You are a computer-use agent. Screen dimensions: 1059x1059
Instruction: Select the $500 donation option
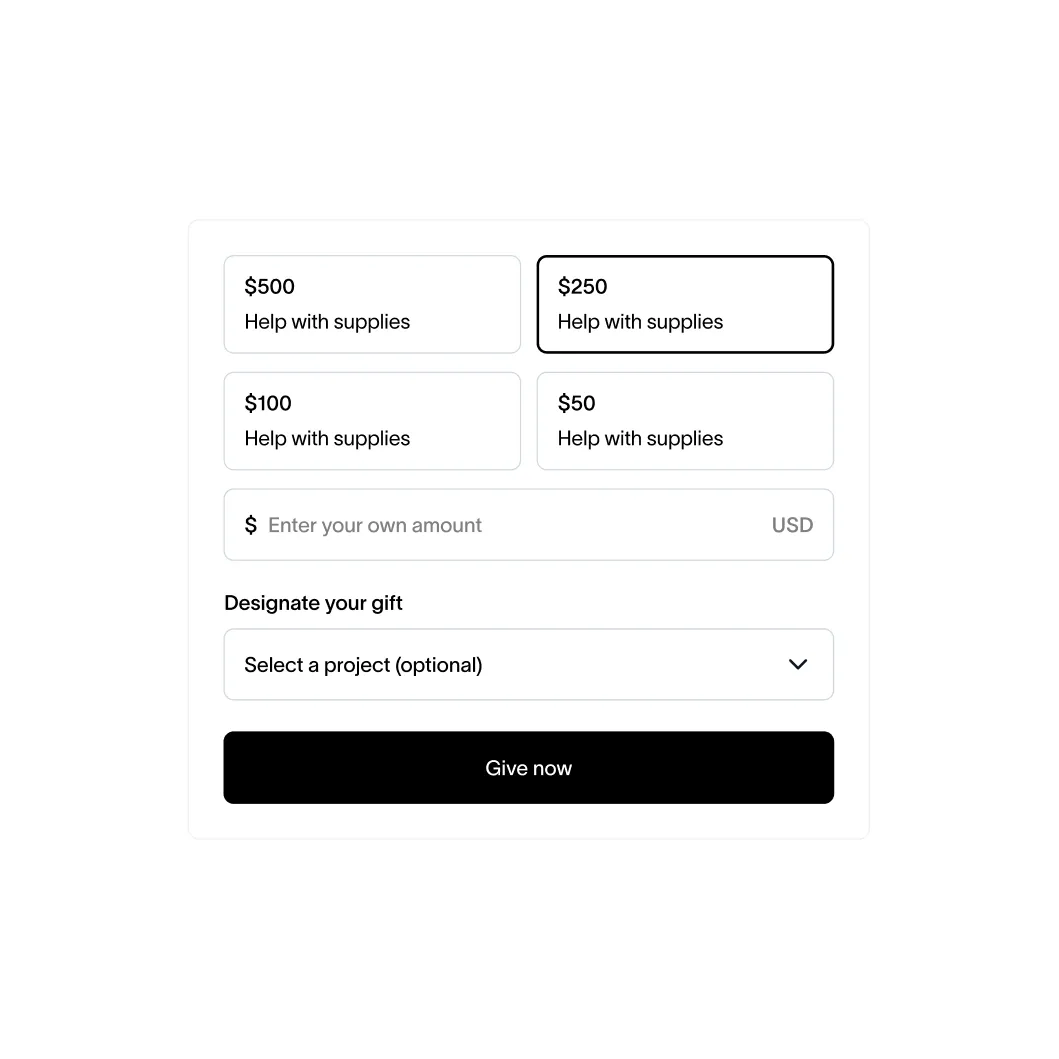[x=372, y=304]
